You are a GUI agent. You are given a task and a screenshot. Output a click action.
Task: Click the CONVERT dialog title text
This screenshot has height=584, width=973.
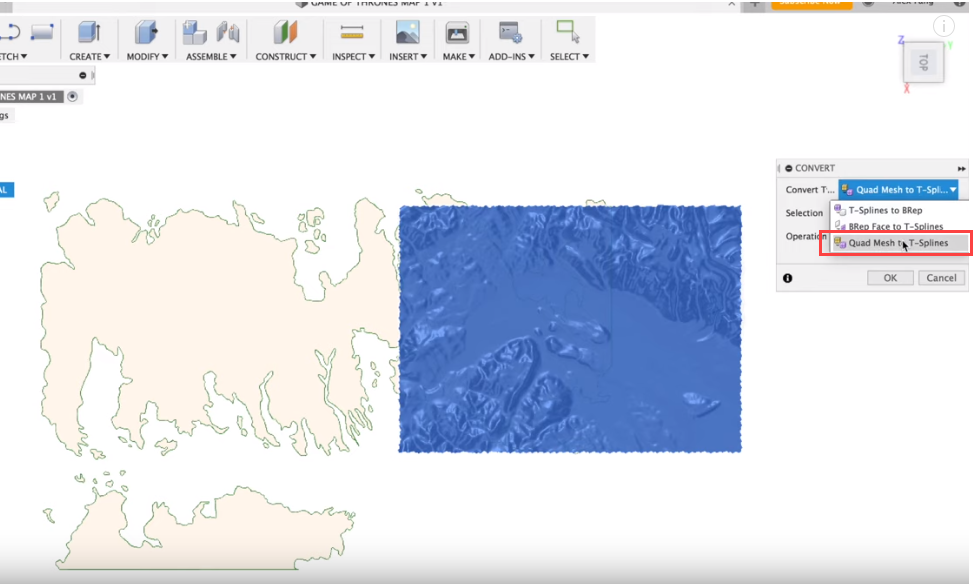point(815,168)
